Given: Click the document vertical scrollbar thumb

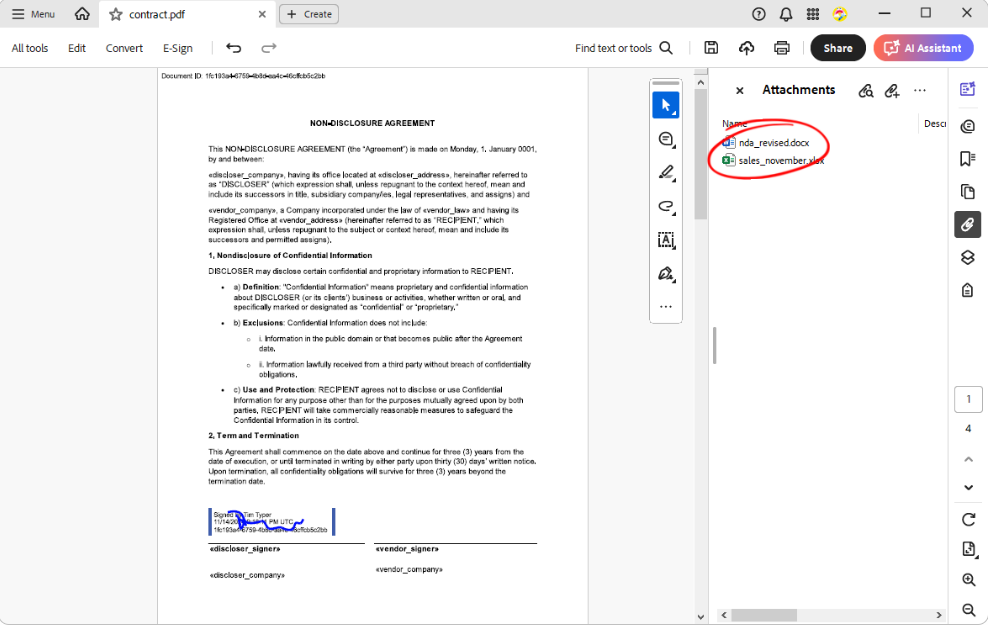Looking at the screenshot, I should [x=701, y=154].
